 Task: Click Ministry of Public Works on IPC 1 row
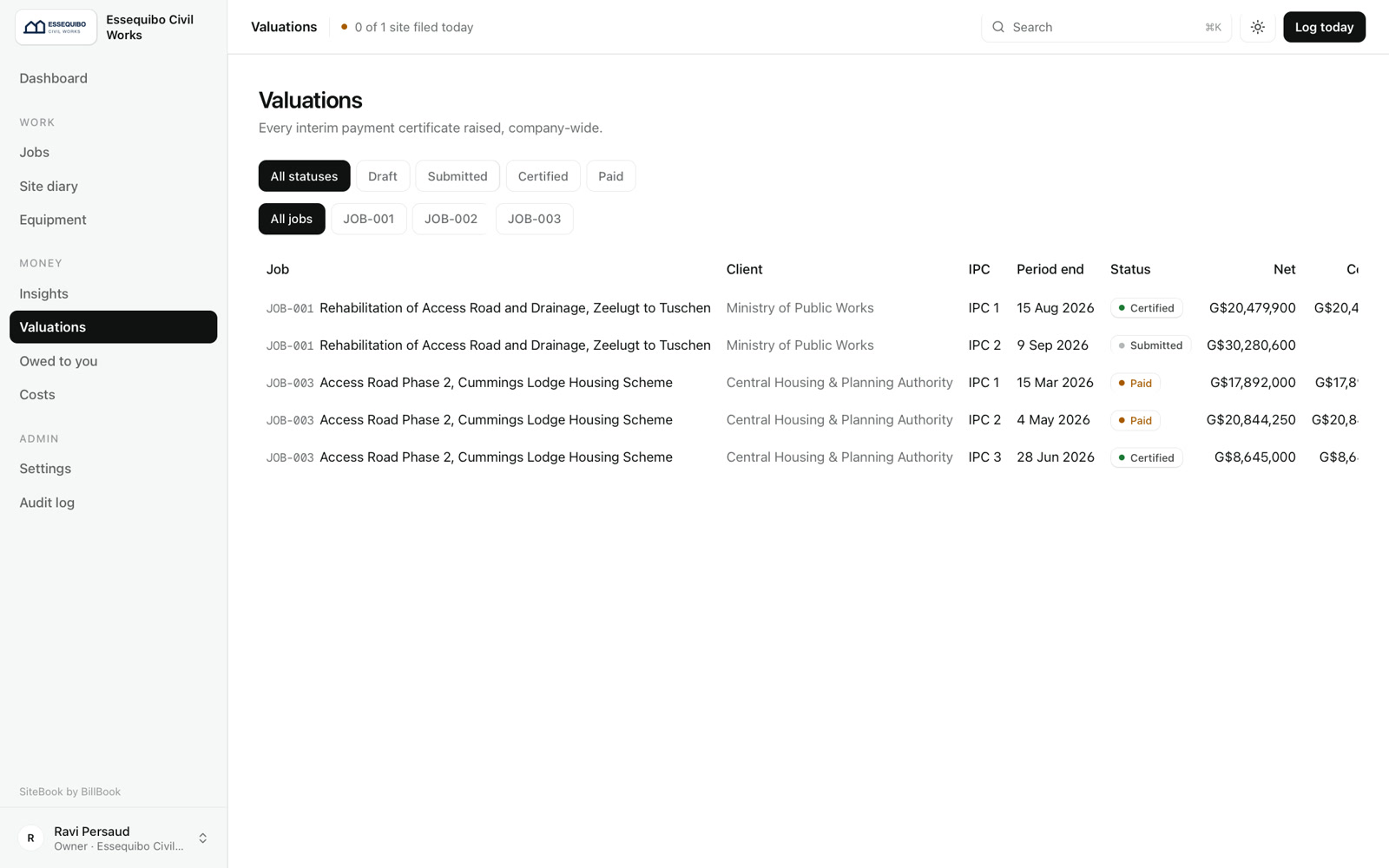tap(800, 308)
